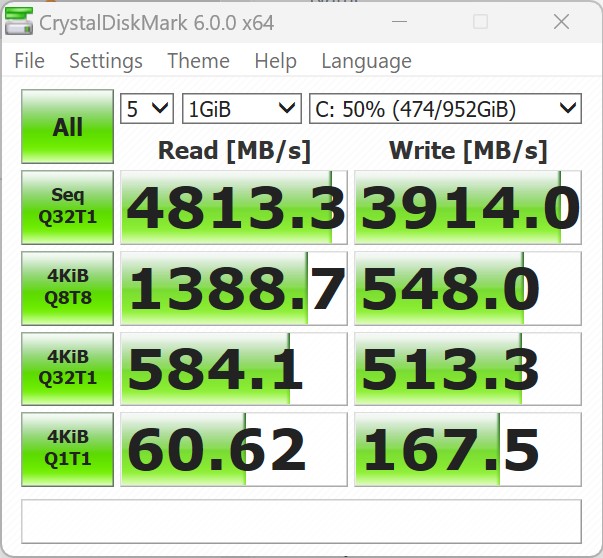Open the Theme menu
Viewport: 603px width, 558px height.
[x=198, y=61]
